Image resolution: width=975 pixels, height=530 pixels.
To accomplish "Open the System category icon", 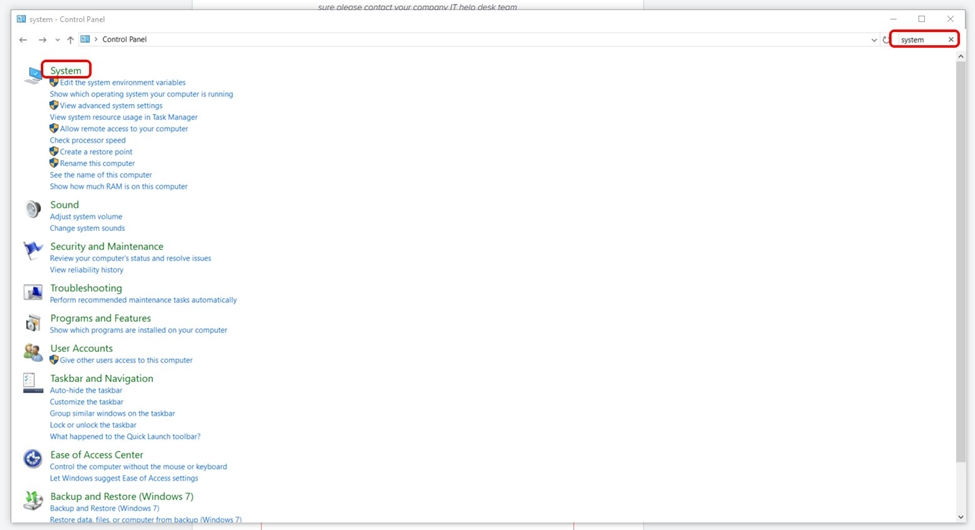I will [x=33, y=75].
